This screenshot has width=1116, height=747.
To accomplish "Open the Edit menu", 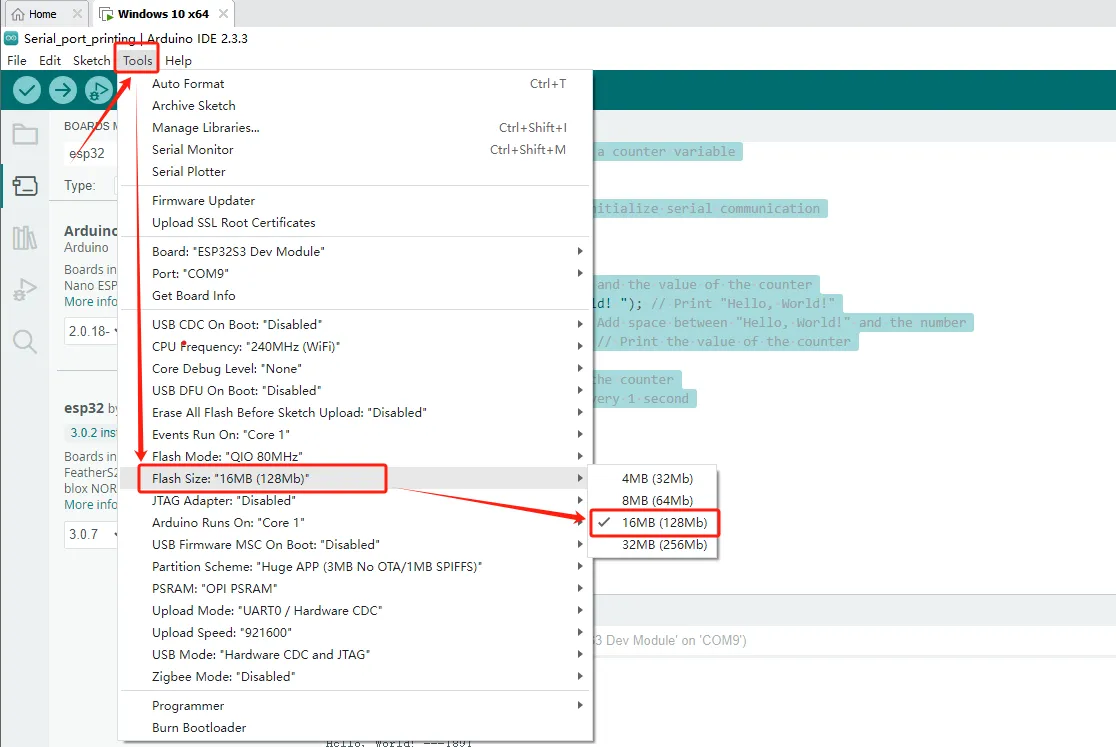I will tap(50, 60).
